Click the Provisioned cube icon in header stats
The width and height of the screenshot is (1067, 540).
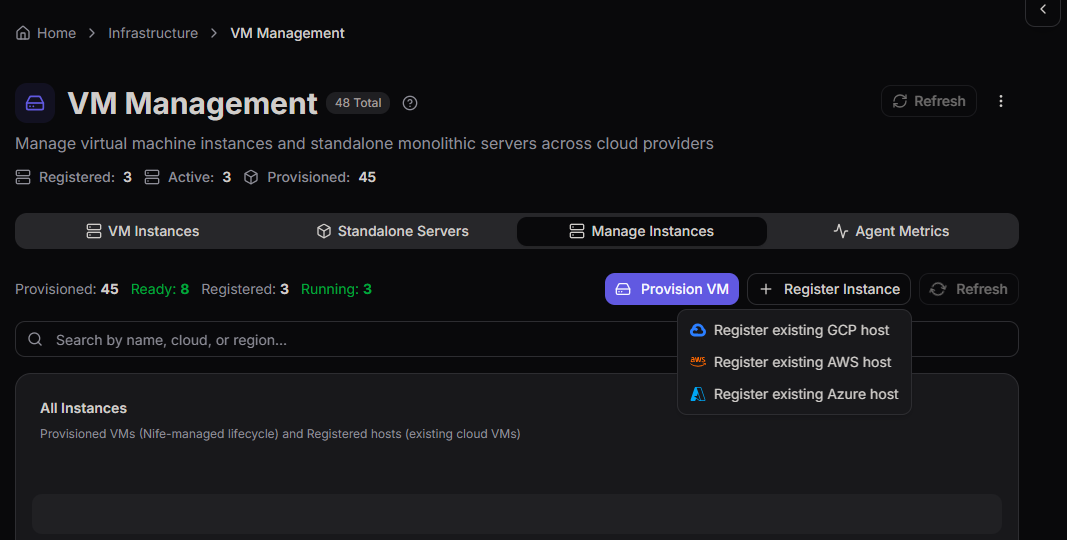pos(251,177)
